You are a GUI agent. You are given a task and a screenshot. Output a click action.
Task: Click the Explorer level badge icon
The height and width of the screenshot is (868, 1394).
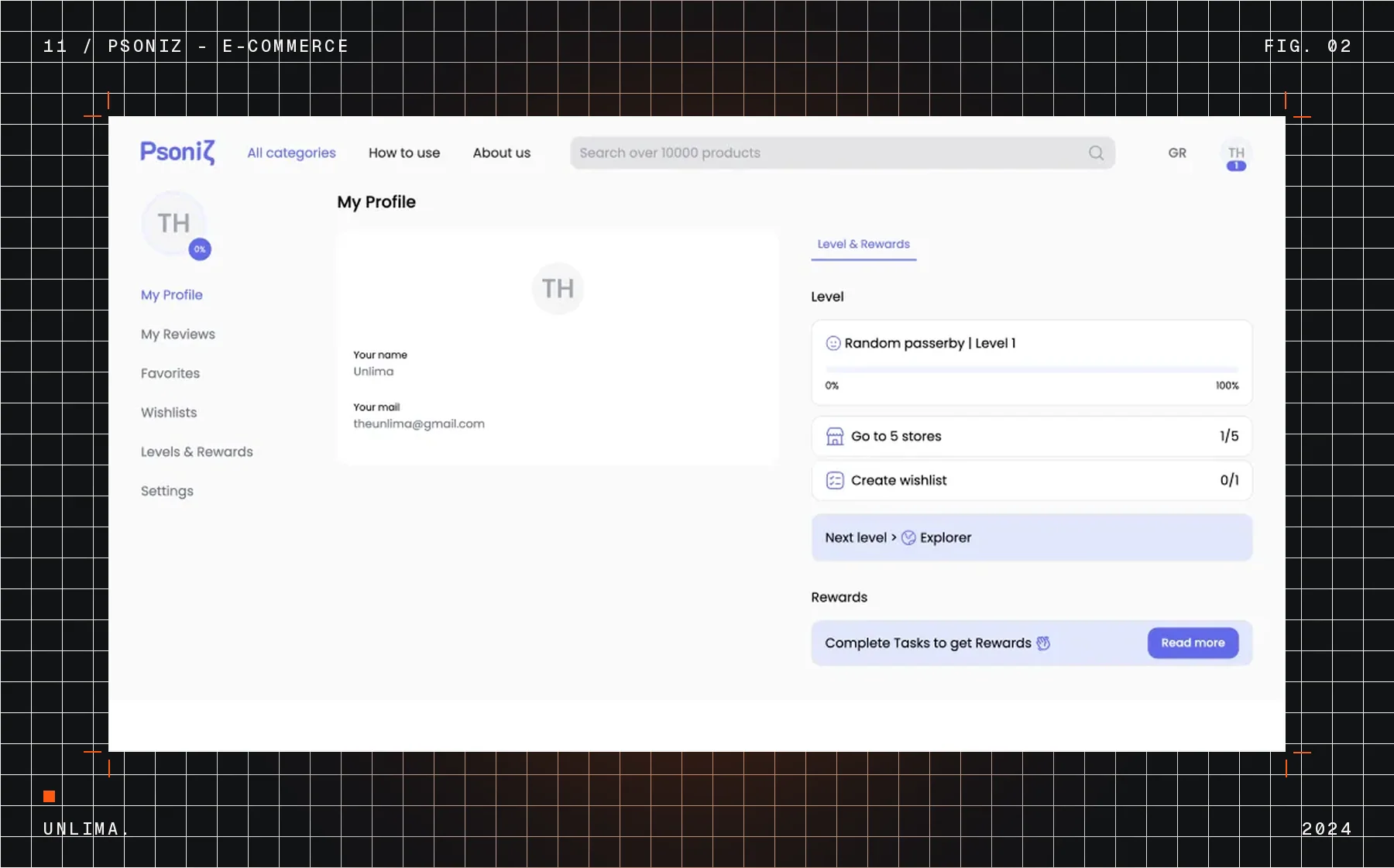pos(908,538)
